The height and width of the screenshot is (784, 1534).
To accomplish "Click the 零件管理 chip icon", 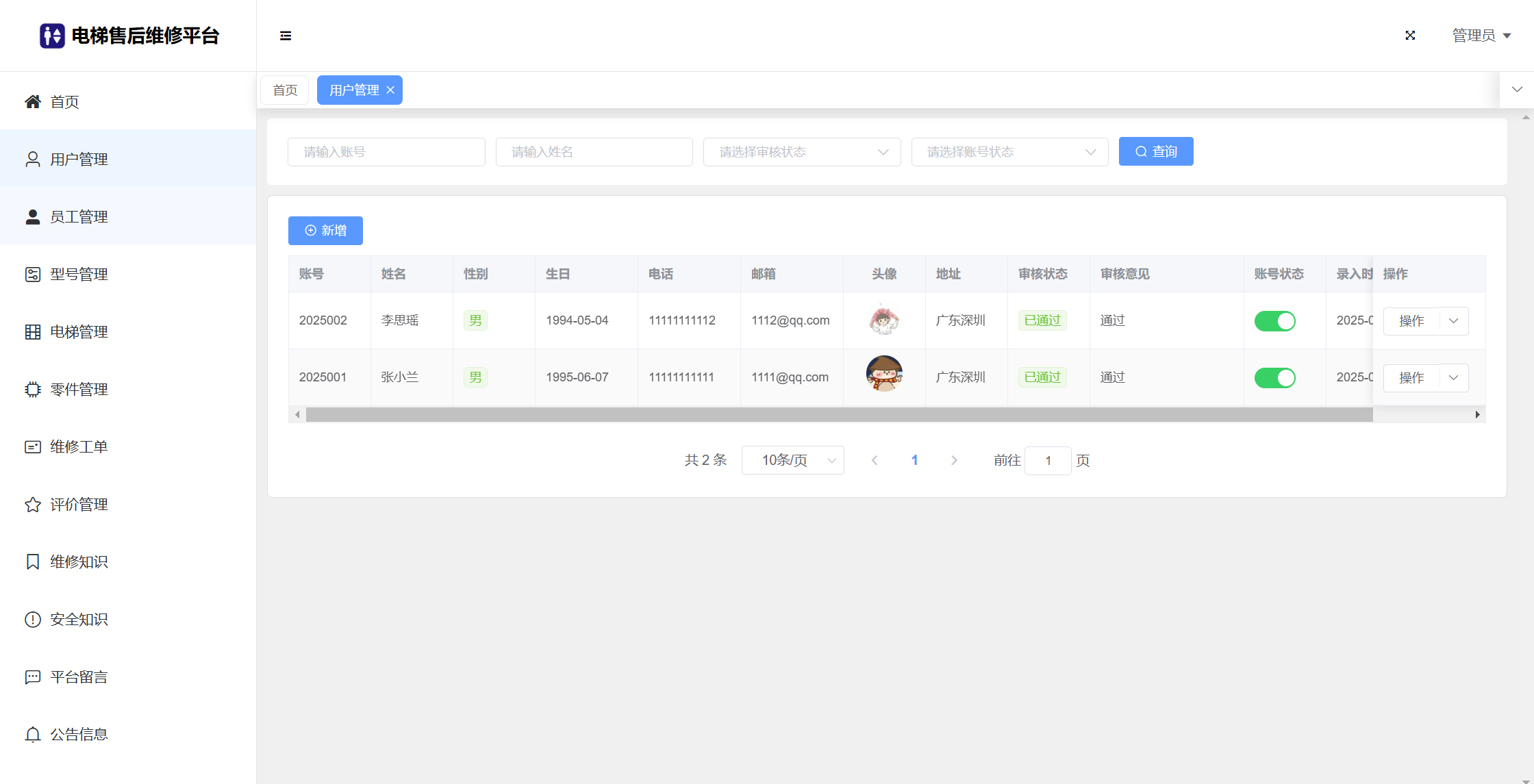I will tap(32, 390).
